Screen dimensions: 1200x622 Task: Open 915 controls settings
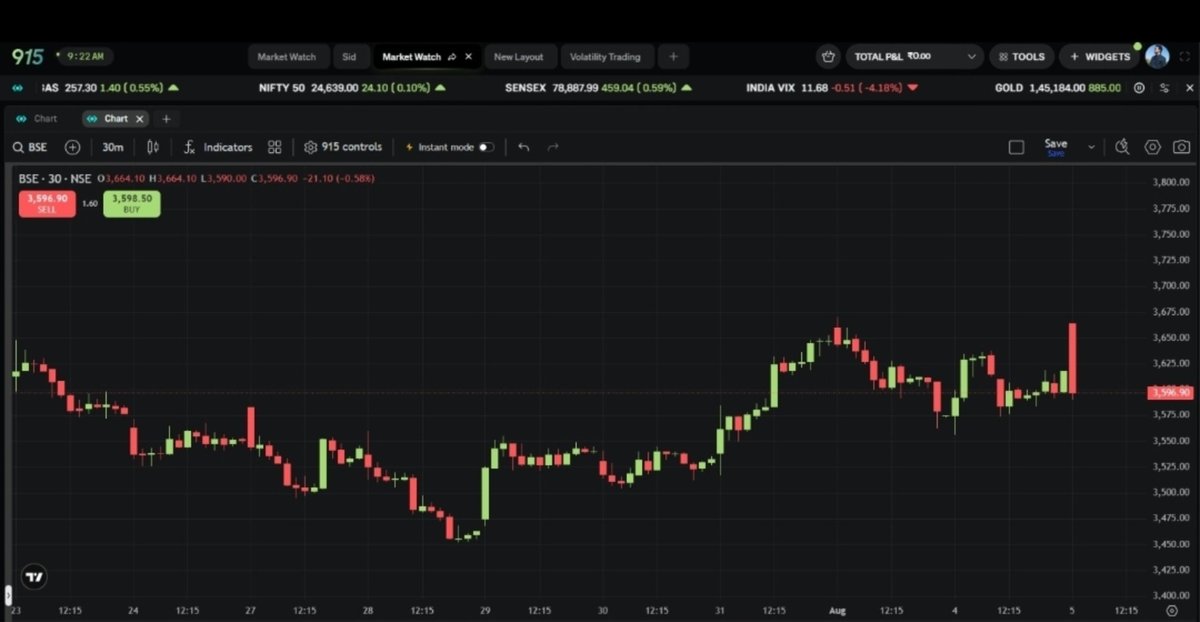click(x=343, y=147)
